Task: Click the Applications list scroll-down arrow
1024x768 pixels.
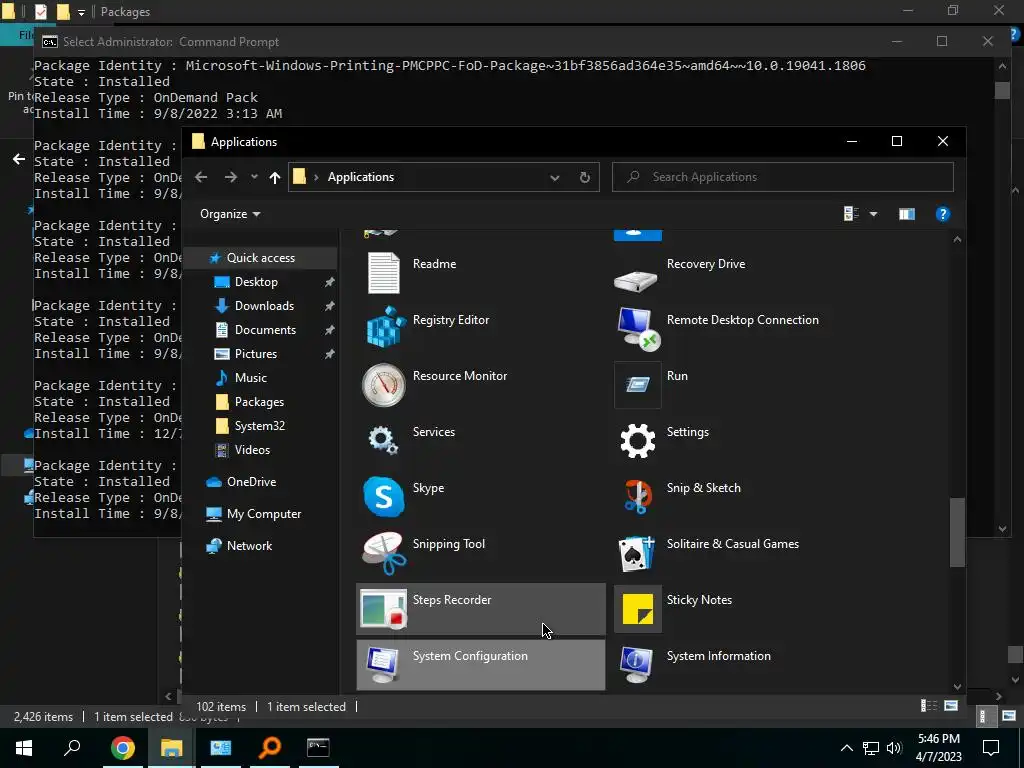Action: click(x=957, y=686)
